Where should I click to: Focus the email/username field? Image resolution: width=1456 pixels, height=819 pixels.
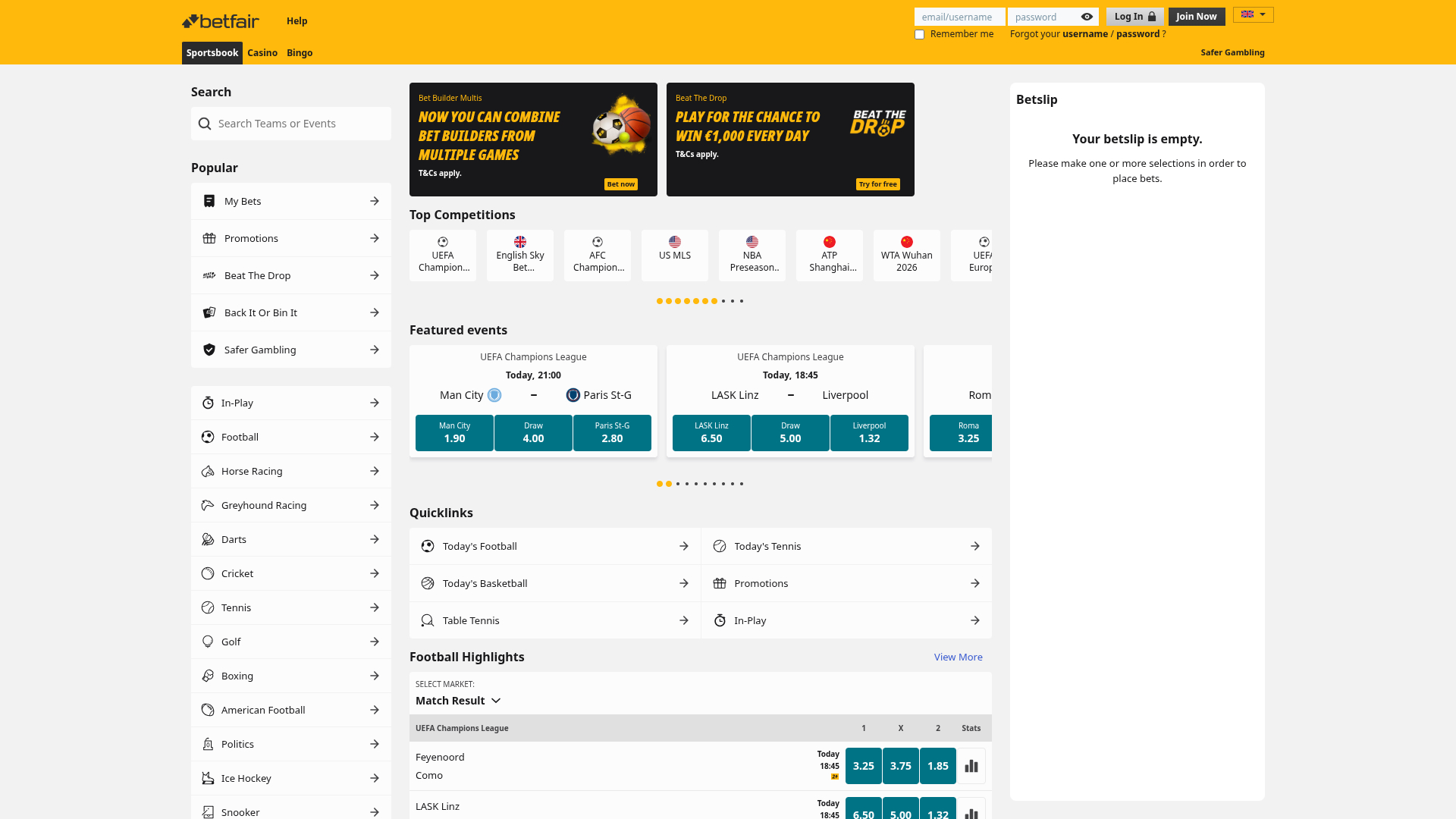pyautogui.click(x=959, y=17)
